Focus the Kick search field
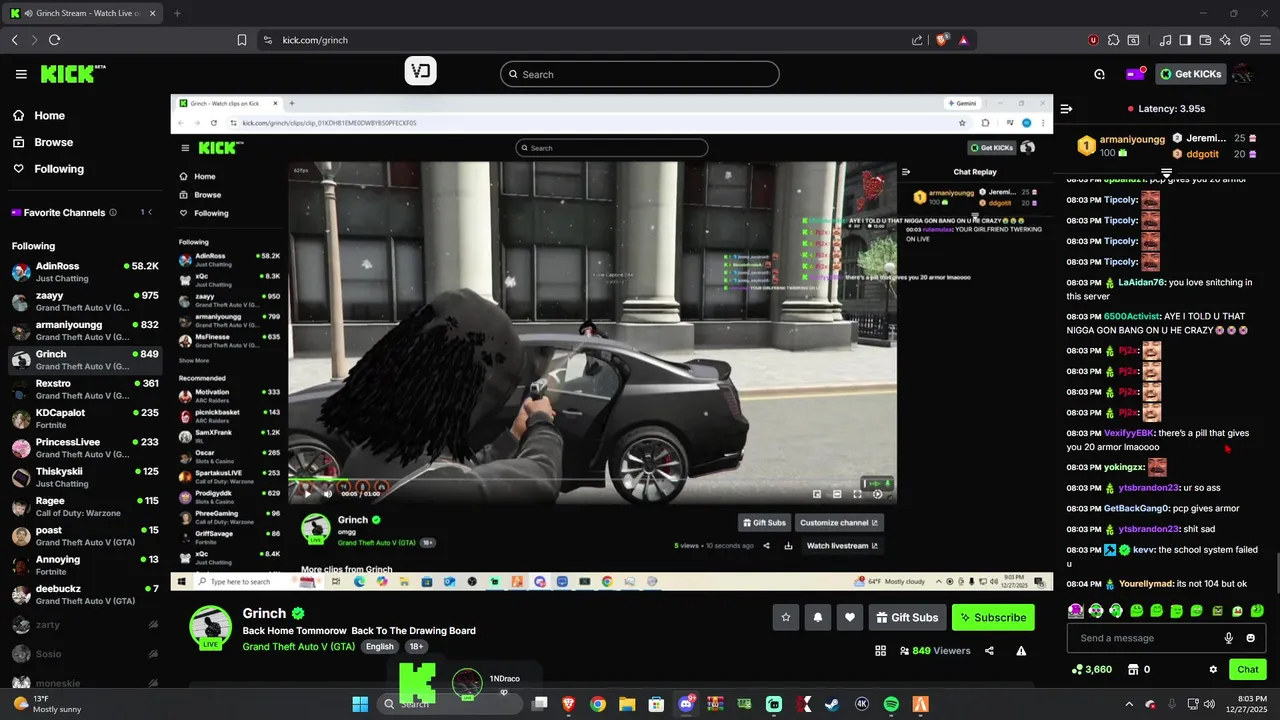Image resolution: width=1280 pixels, height=720 pixels. (639, 74)
